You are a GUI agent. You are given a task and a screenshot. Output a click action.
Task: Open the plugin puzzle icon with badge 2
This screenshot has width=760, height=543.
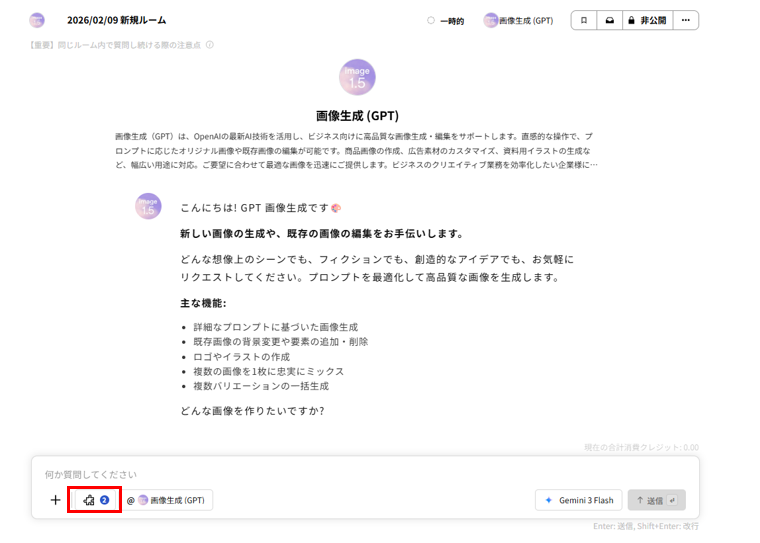pos(95,500)
